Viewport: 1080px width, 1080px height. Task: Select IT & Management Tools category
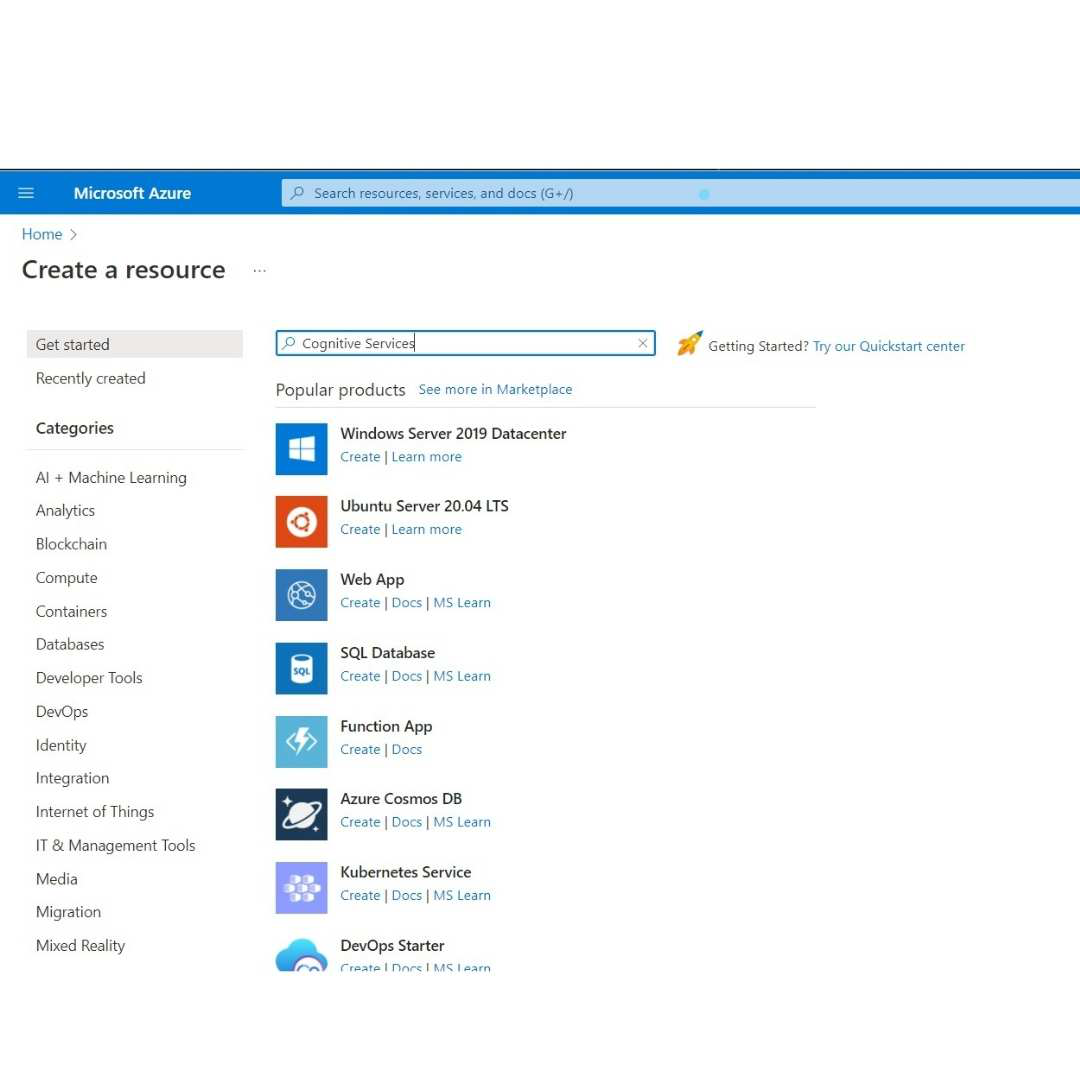tap(115, 845)
